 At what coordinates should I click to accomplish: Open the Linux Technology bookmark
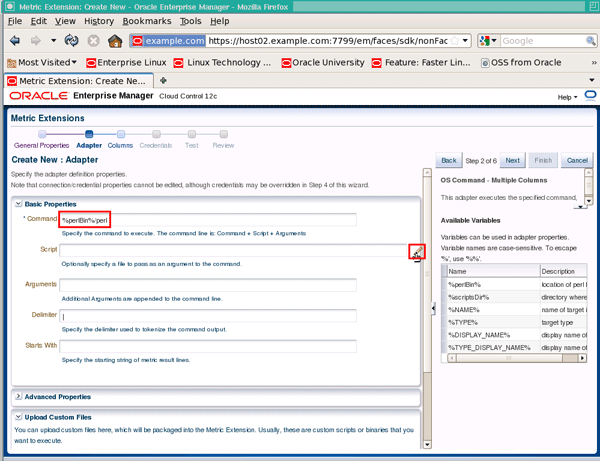click(x=222, y=62)
